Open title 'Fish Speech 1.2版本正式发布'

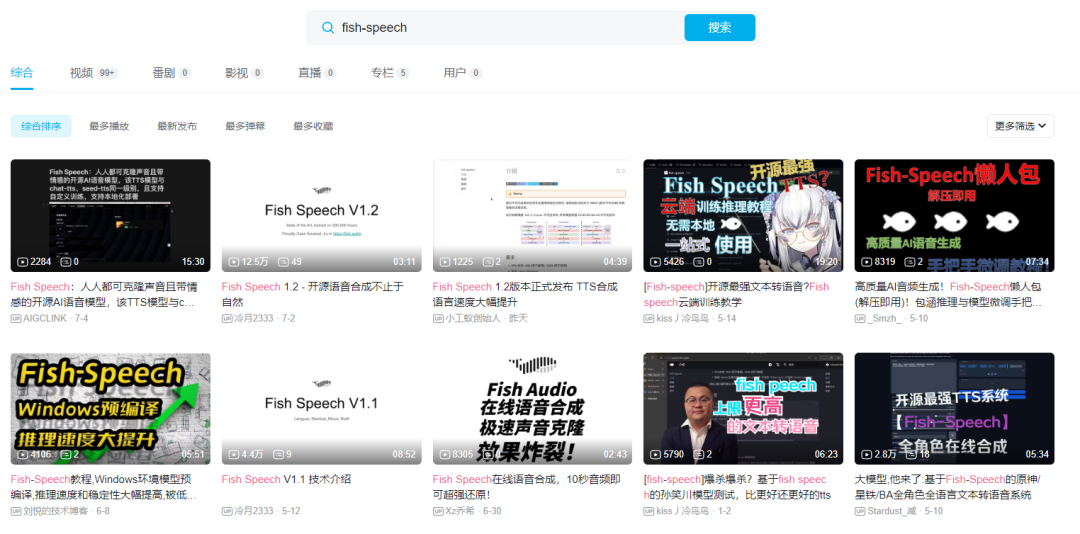tap(526, 294)
